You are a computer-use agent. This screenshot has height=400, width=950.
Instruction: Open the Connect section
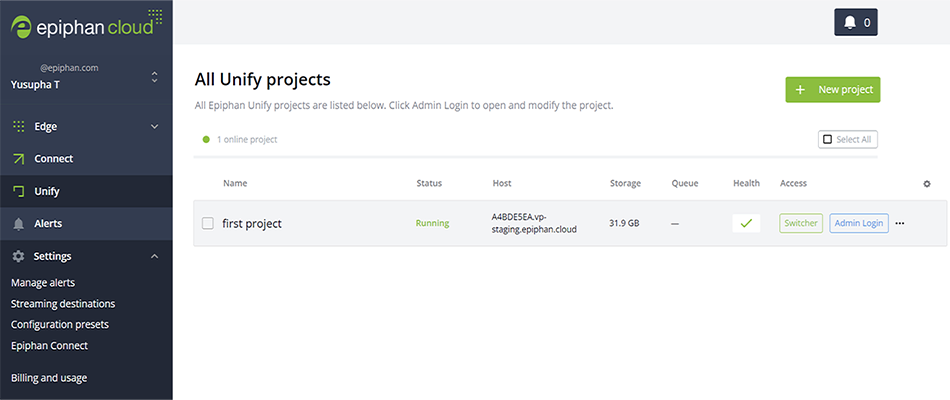tap(86, 159)
